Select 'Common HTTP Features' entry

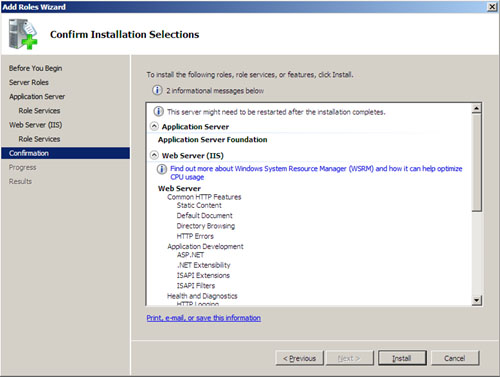[204, 197]
